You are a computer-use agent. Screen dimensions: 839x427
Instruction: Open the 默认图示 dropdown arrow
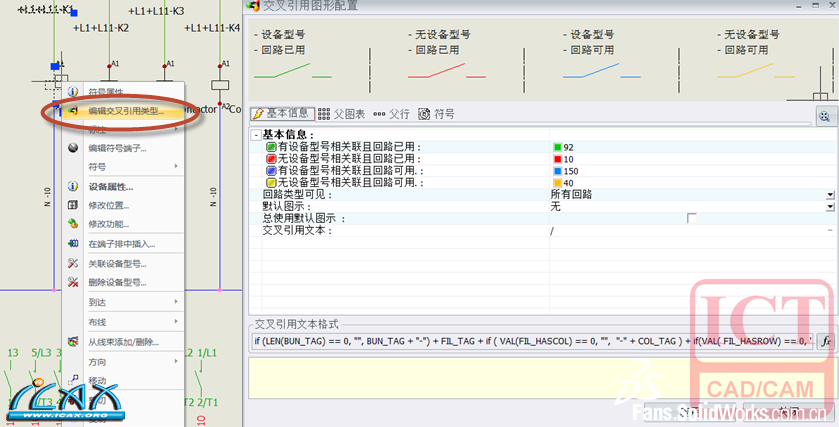click(829, 206)
